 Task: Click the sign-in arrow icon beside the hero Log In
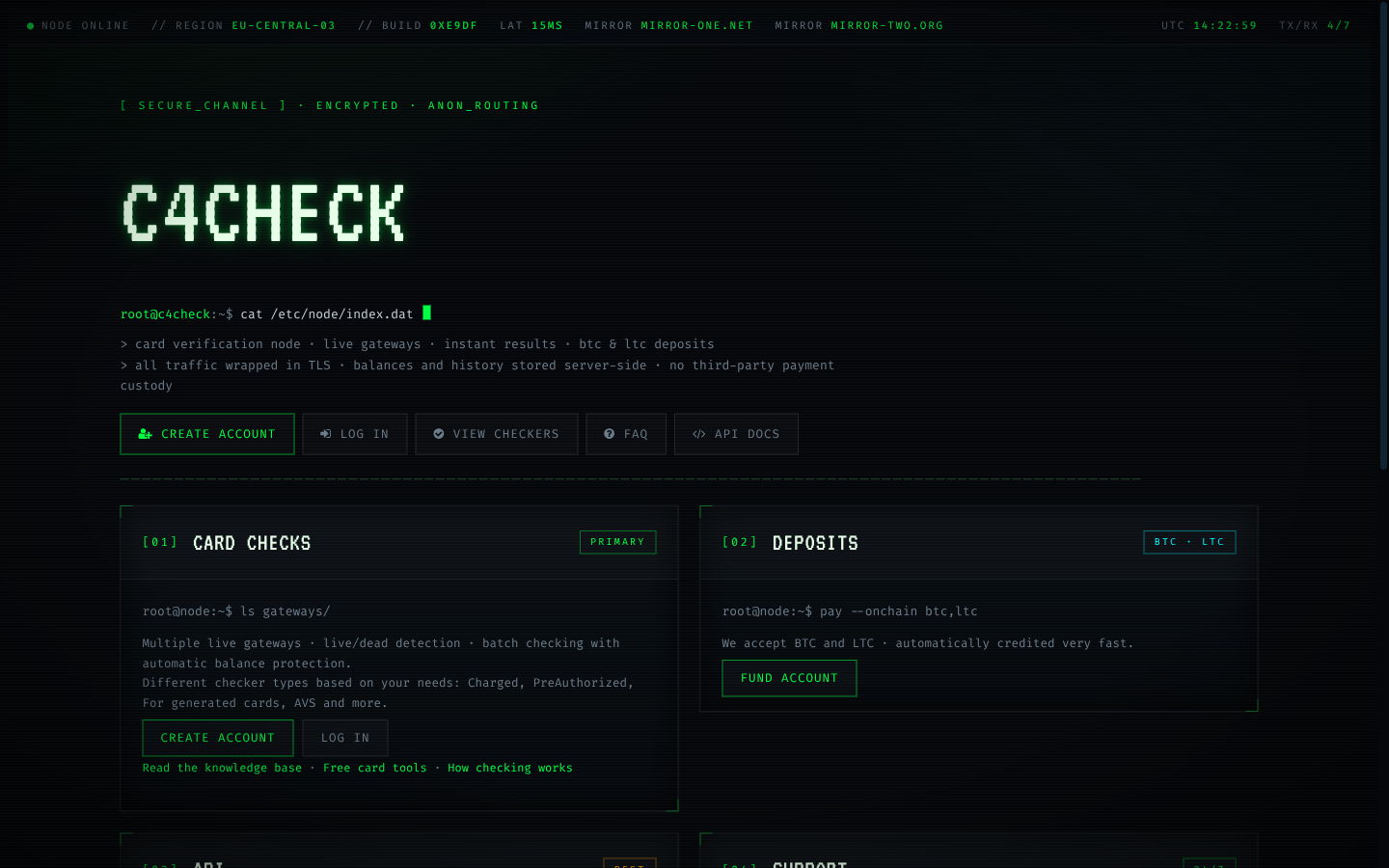pos(326,434)
